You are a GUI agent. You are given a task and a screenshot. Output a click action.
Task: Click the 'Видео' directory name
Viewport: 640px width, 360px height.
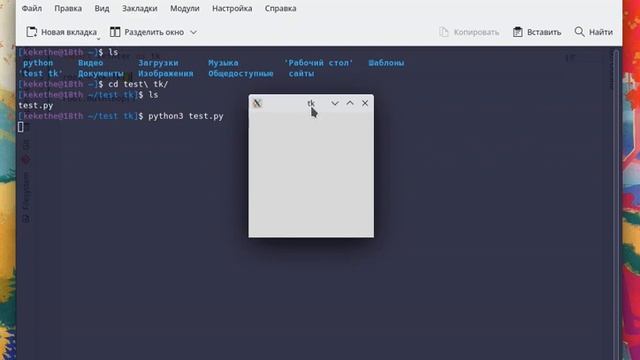pyautogui.click(x=91, y=63)
